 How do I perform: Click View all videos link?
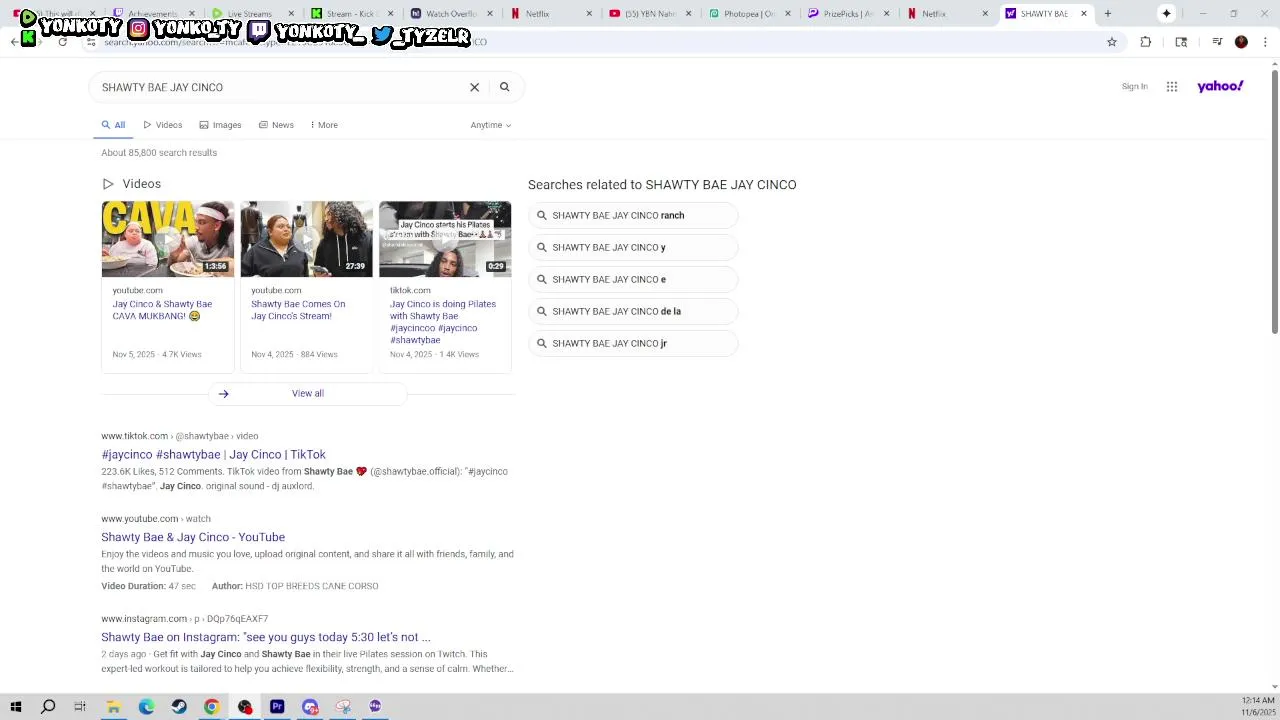308,394
